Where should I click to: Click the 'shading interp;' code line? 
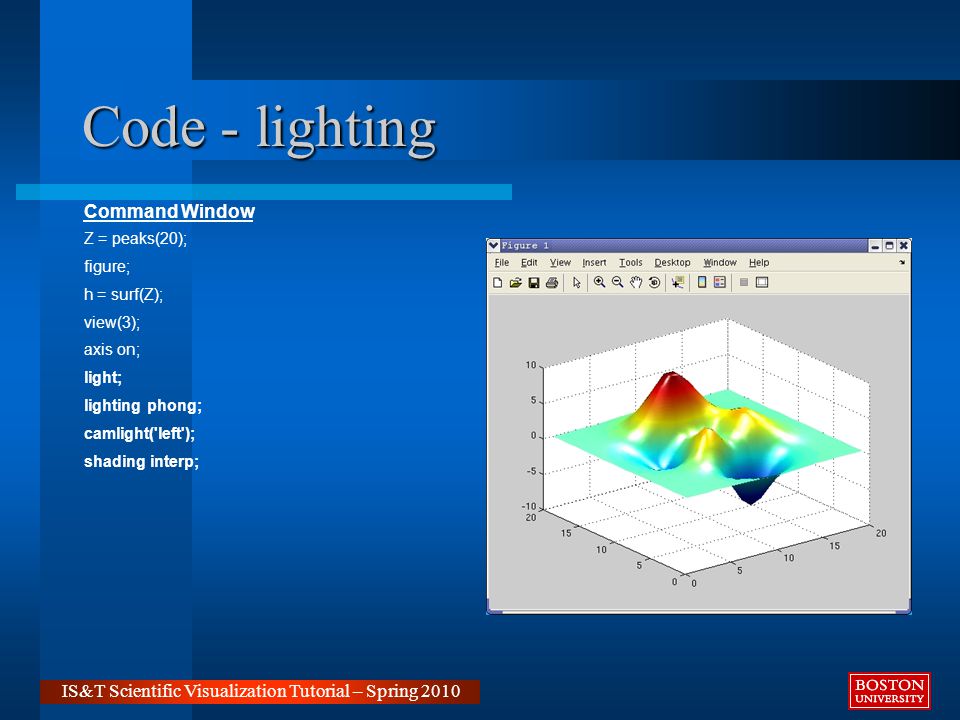(x=141, y=461)
